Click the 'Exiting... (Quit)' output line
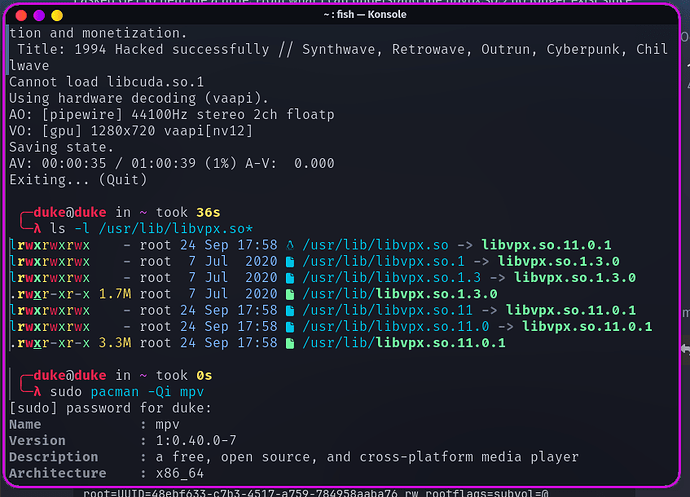690x497 pixels. pyautogui.click(x=78, y=180)
